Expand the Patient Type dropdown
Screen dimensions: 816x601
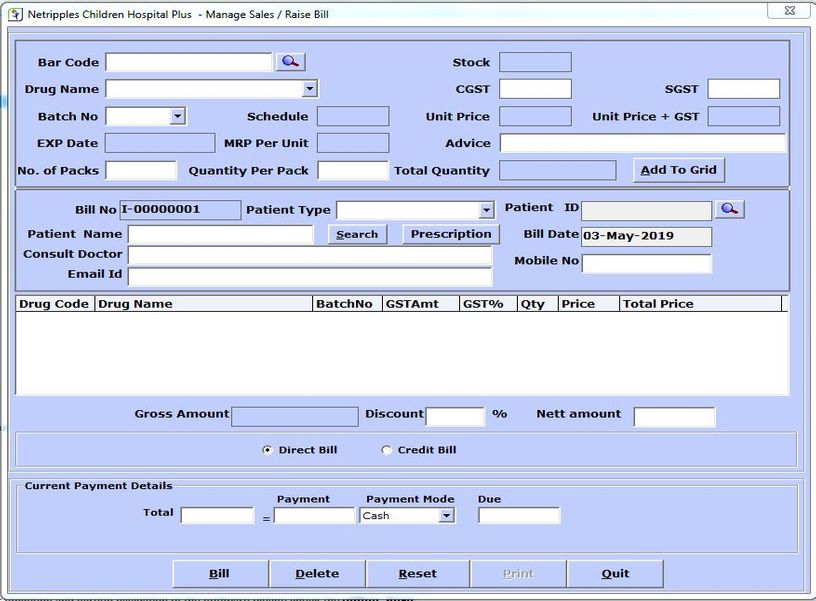point(486,210)
